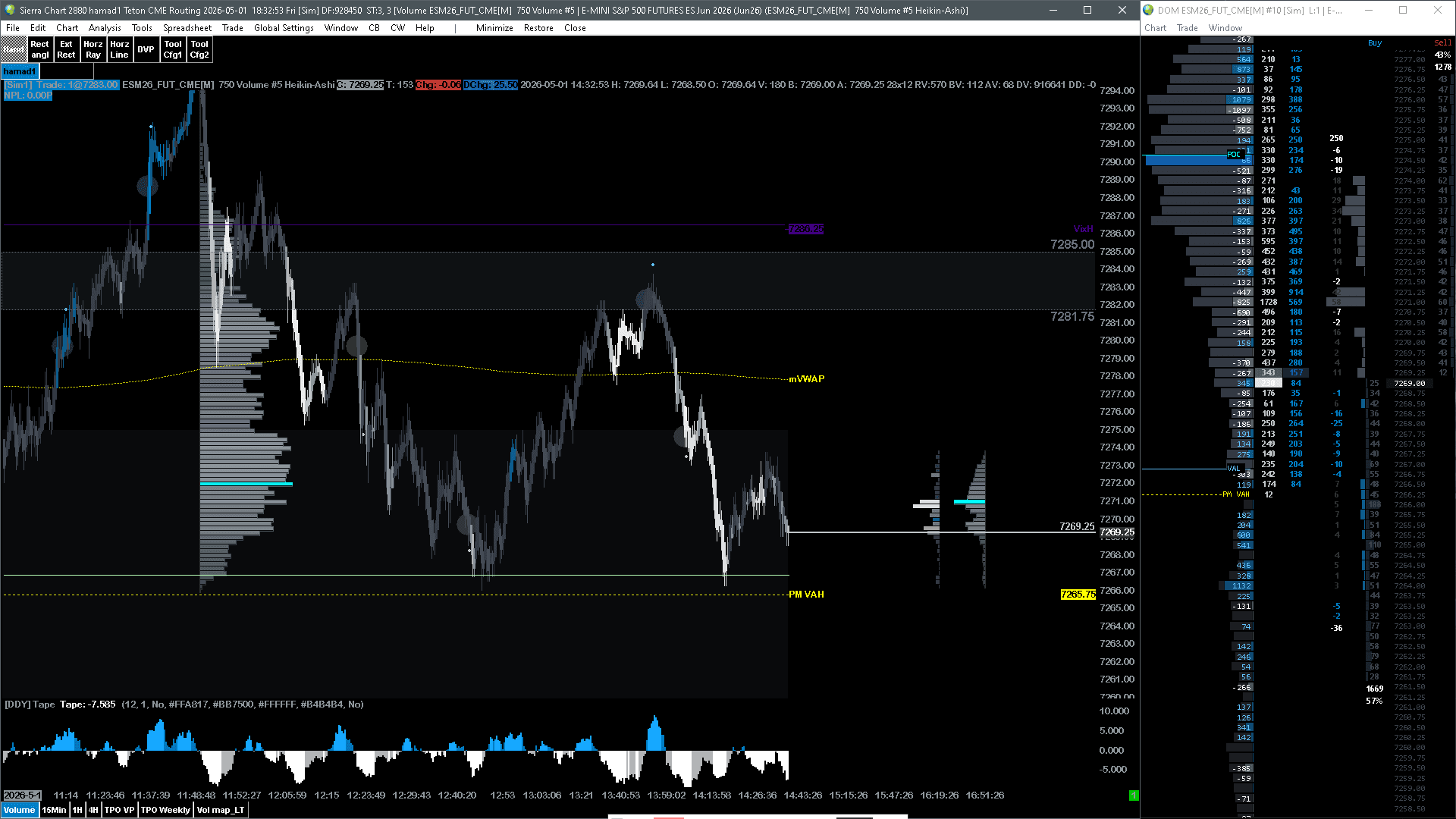The image size is (1456, 819).
Task: Click the green indicator at chart bottom-right
Action: pyautogui.click(x=1133, y=795)
